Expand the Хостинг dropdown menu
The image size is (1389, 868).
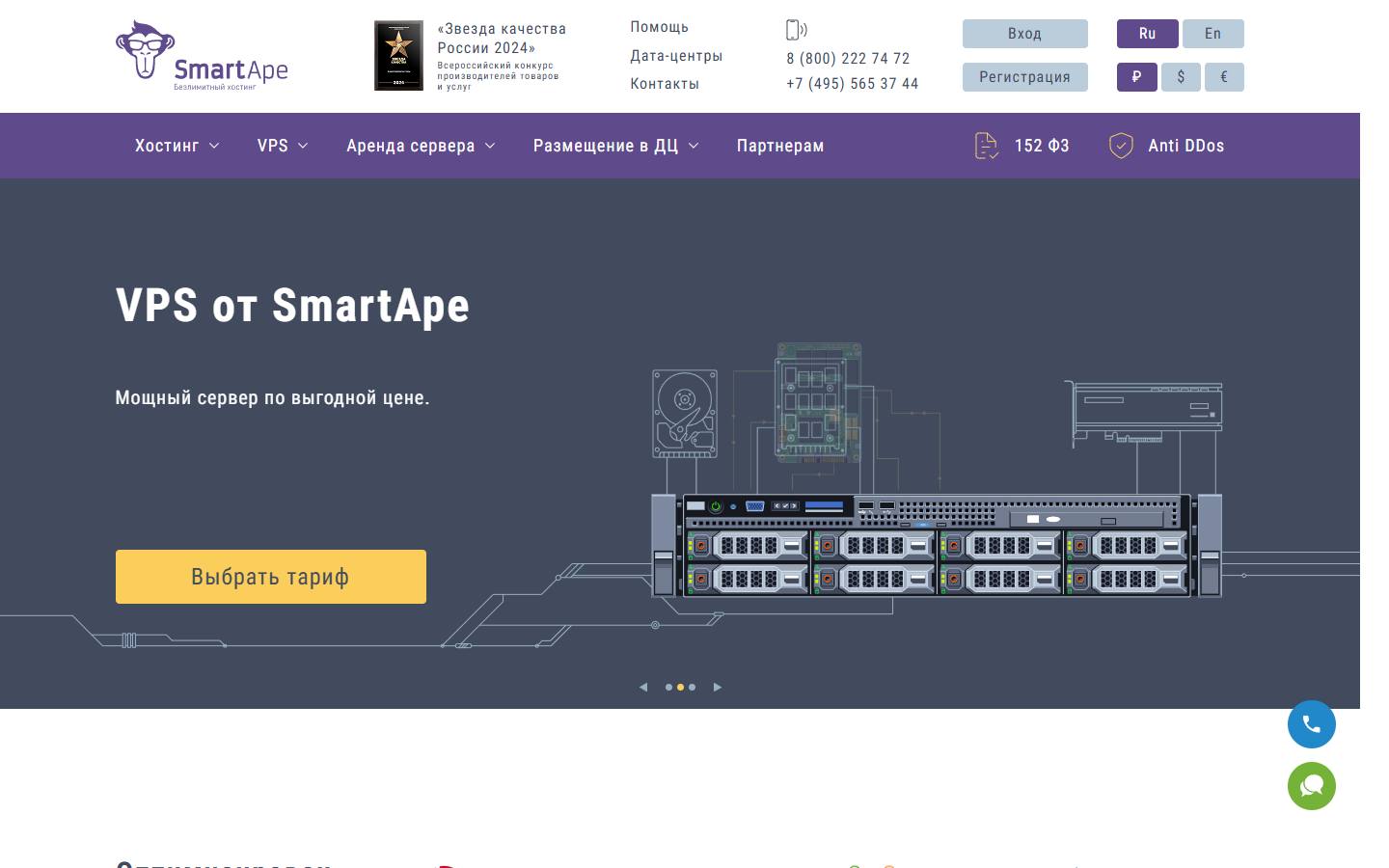click(x=177, y=146)
